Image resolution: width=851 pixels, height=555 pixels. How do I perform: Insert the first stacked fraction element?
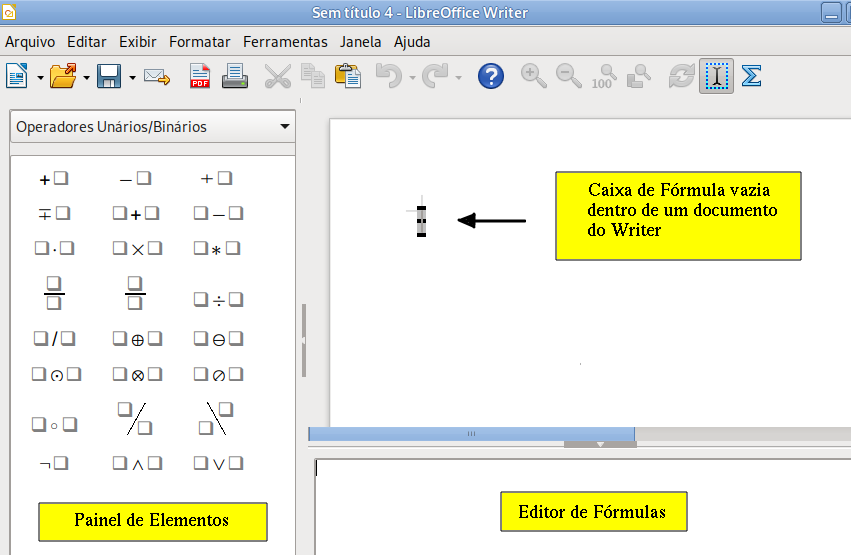point(54,293)
